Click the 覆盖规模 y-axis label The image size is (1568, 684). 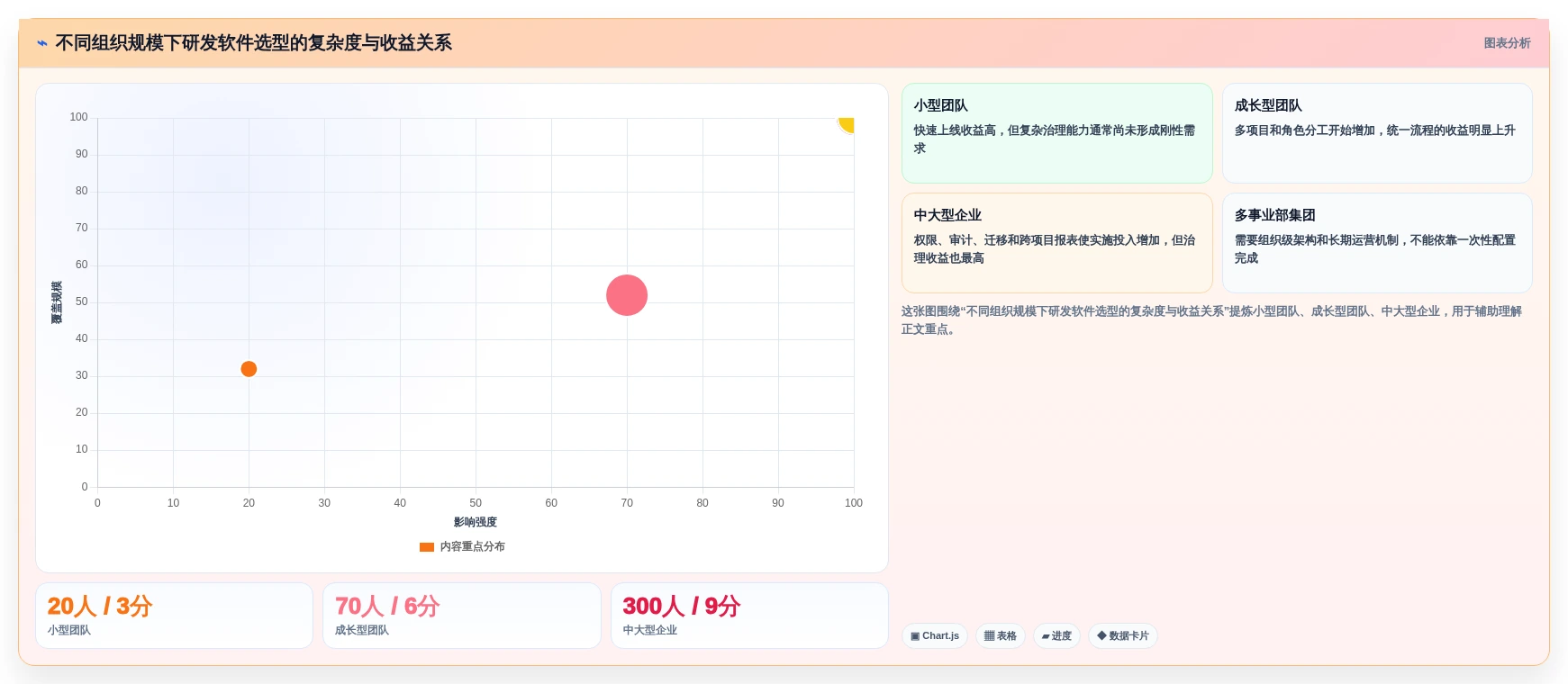pyautogui.click(x=57, y=302)
